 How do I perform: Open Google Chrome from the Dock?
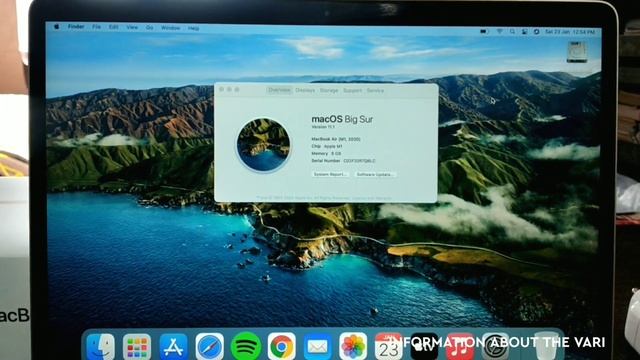tap(282, 347)
